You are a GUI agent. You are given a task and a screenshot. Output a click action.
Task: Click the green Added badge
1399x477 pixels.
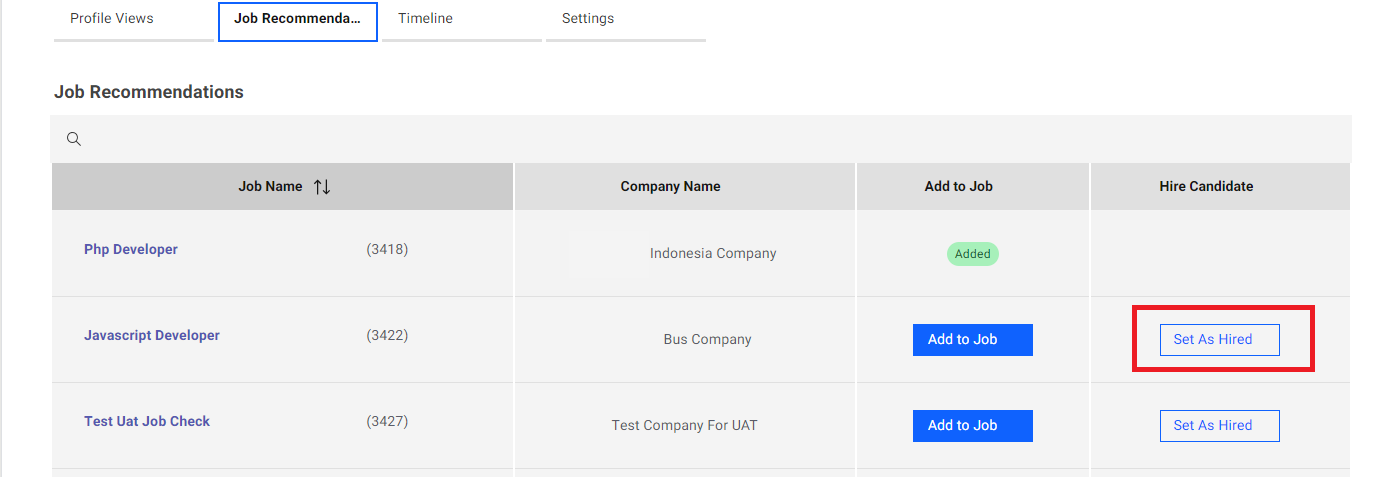pos(972,254)
